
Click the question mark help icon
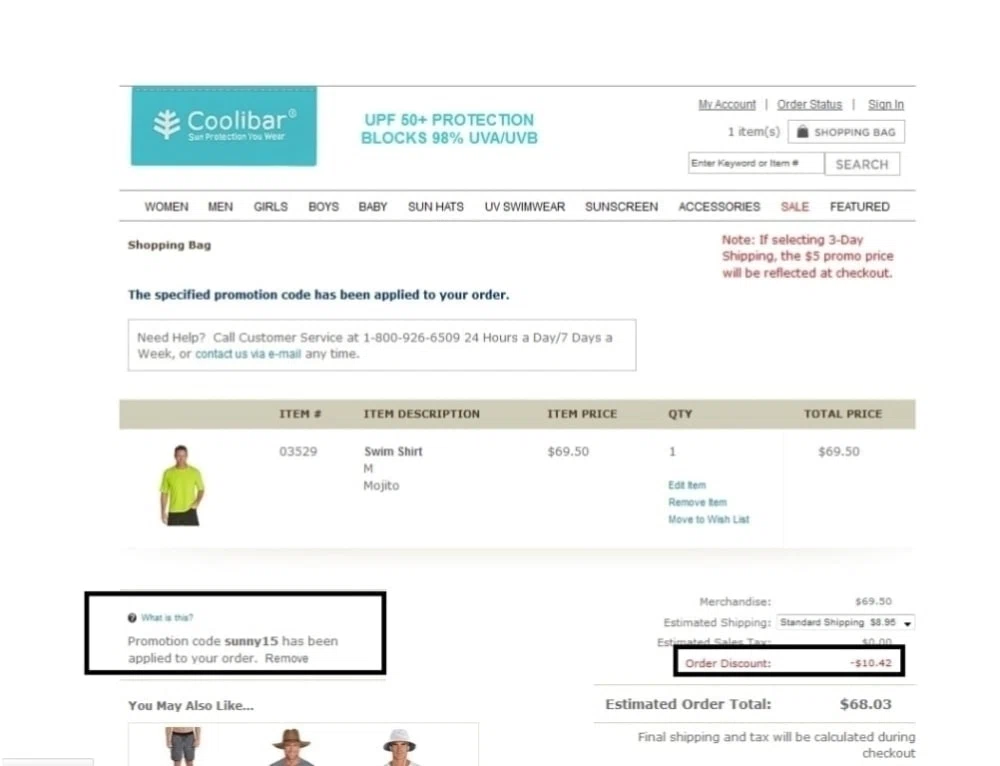coord(132,617)
